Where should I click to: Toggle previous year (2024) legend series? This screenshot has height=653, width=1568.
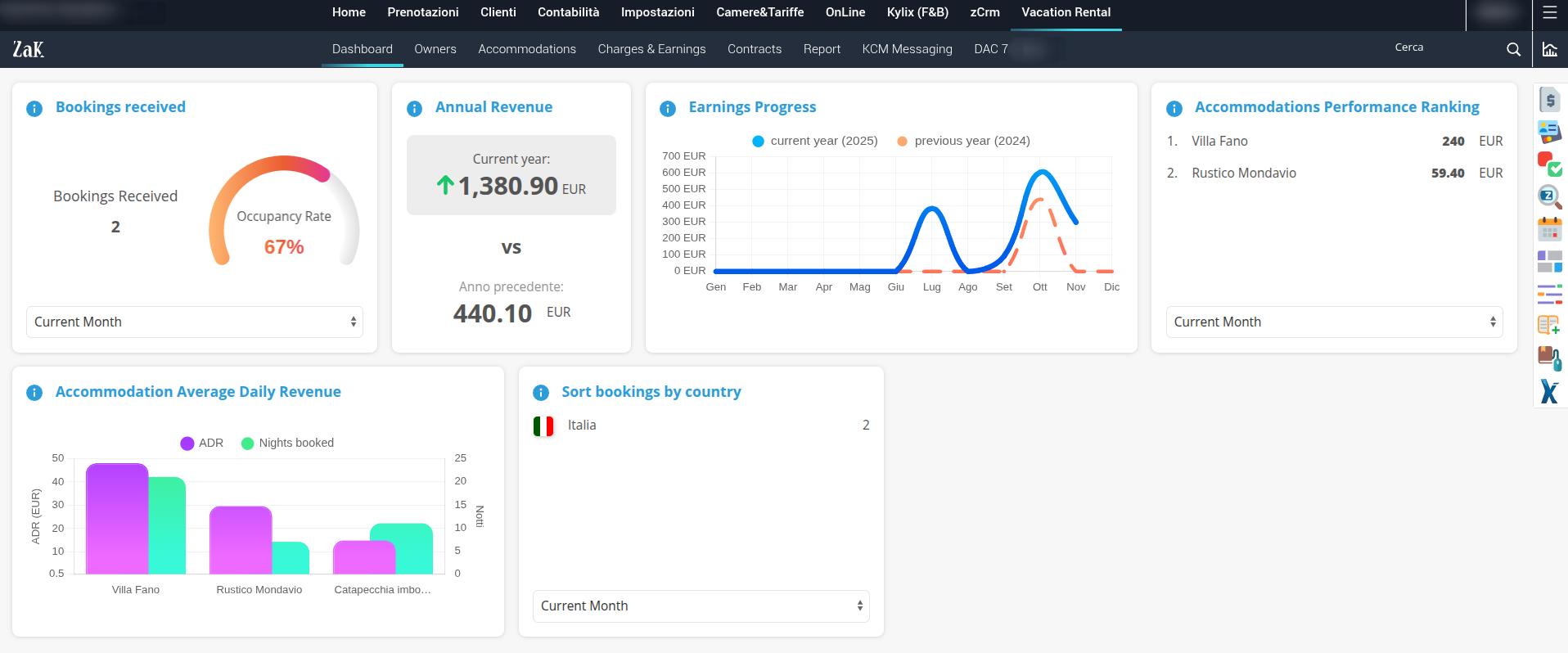(x=963, y=141)
